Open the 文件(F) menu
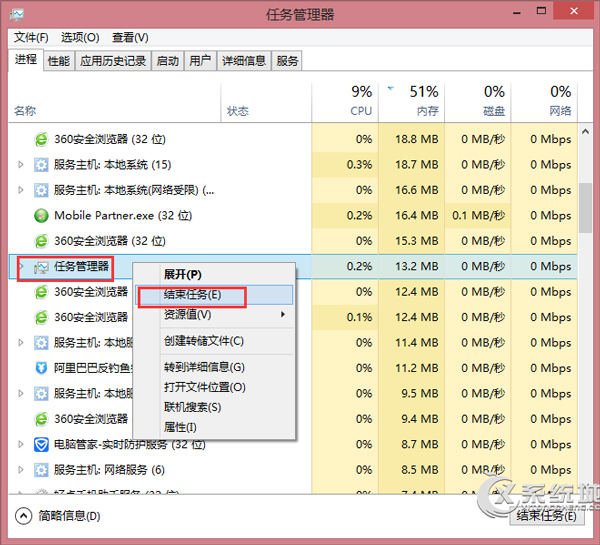The height and width of the screenshot is (545, 600). [31, 38]
